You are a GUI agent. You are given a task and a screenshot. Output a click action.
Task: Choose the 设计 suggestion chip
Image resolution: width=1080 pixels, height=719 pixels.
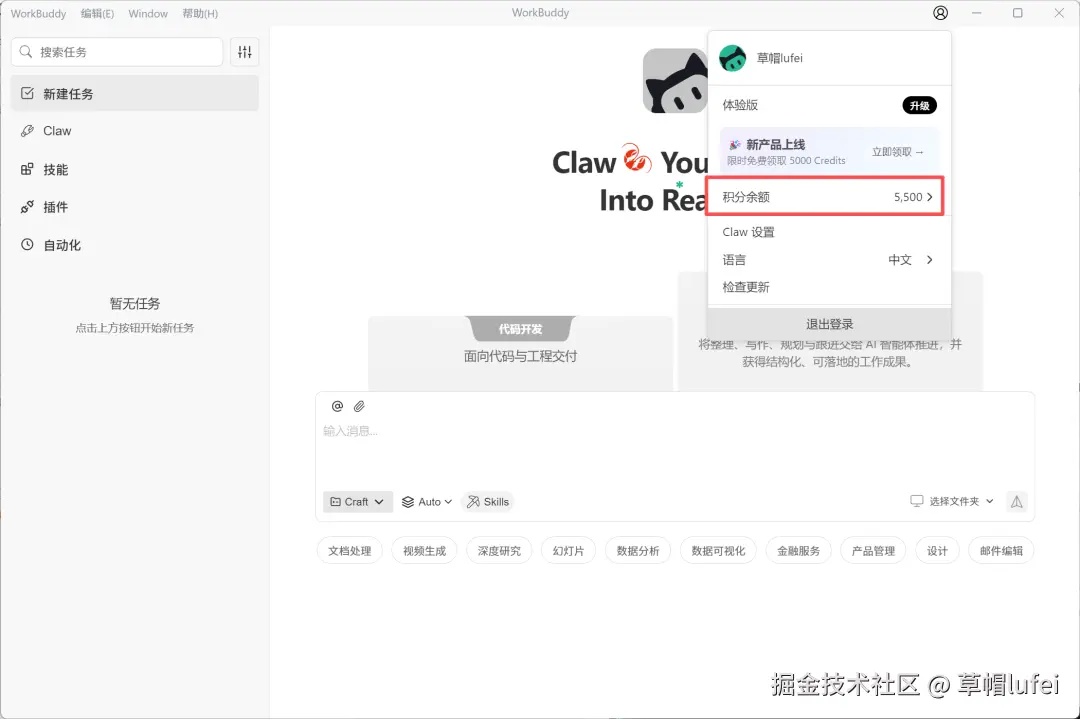click(937, 551)
